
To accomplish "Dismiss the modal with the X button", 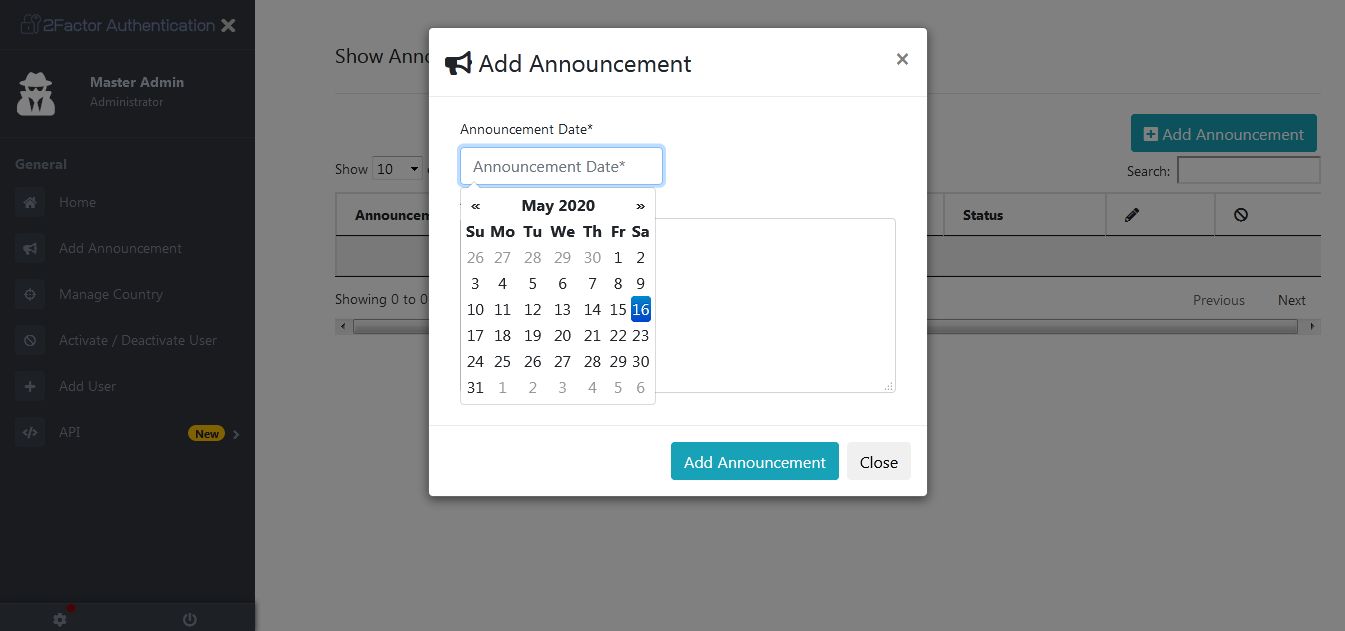I will click(x=902, y=59).
